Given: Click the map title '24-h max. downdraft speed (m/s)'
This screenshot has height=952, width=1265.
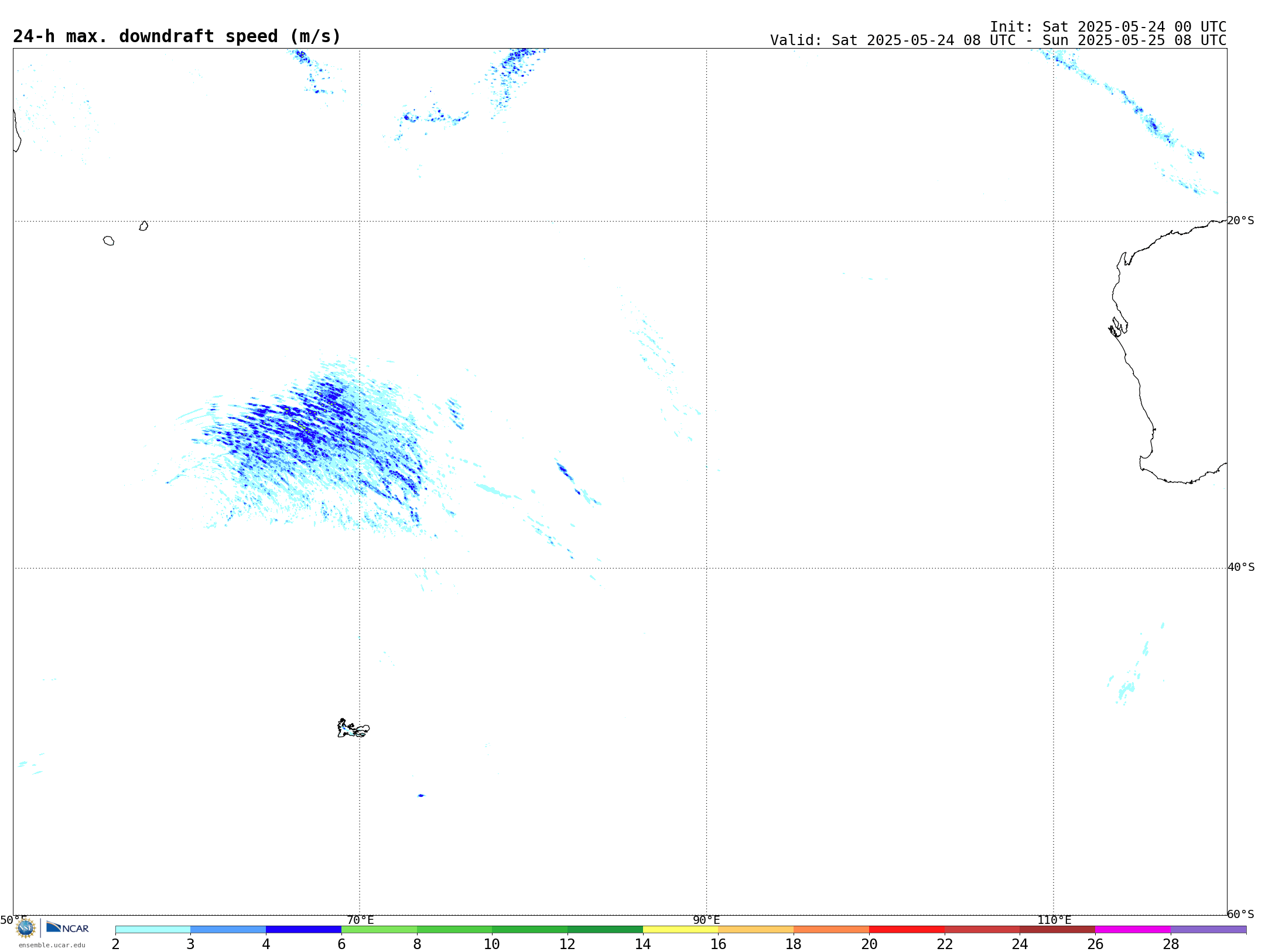Looking at the screenshot, I should click(177, 36).
